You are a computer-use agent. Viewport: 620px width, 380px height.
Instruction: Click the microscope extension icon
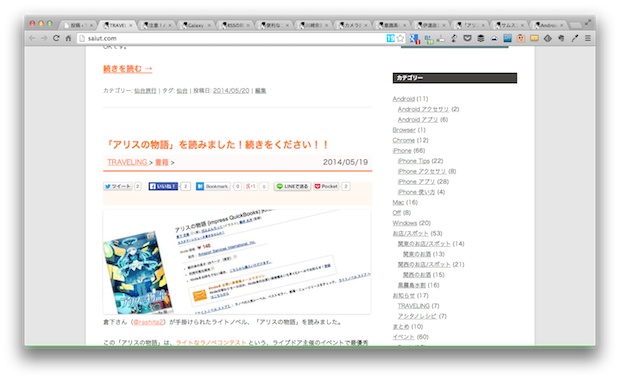click(454, 38)
